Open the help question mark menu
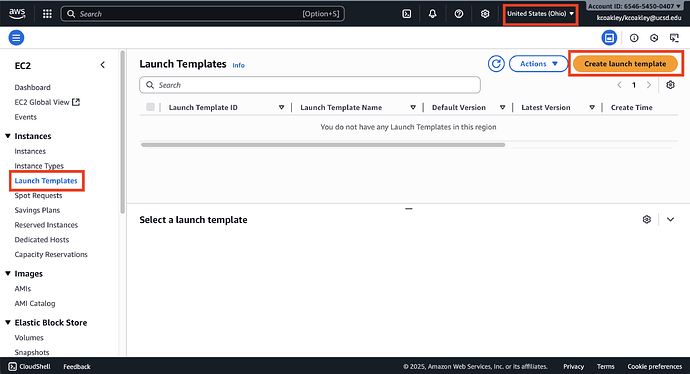 click(459, 14)
